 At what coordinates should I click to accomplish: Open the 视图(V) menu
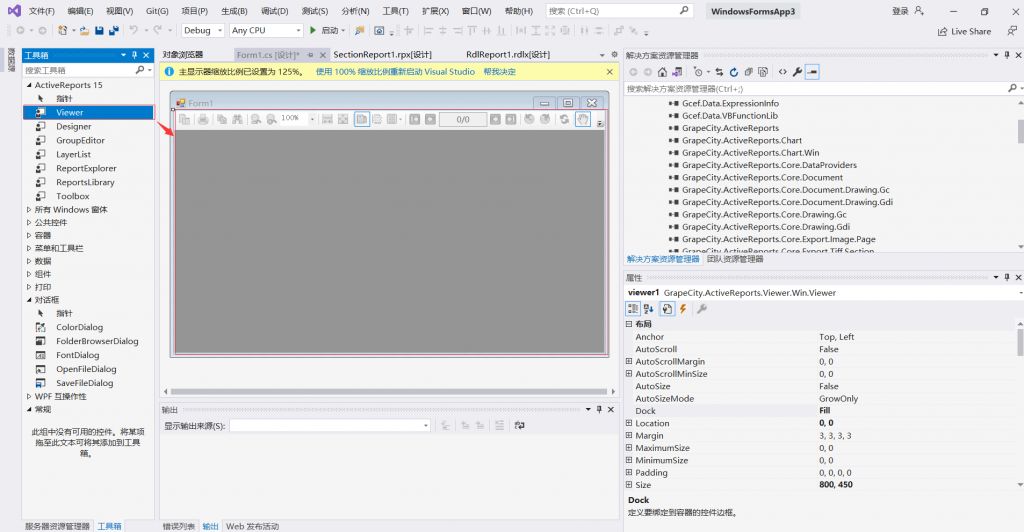click(x=120, y=11)
